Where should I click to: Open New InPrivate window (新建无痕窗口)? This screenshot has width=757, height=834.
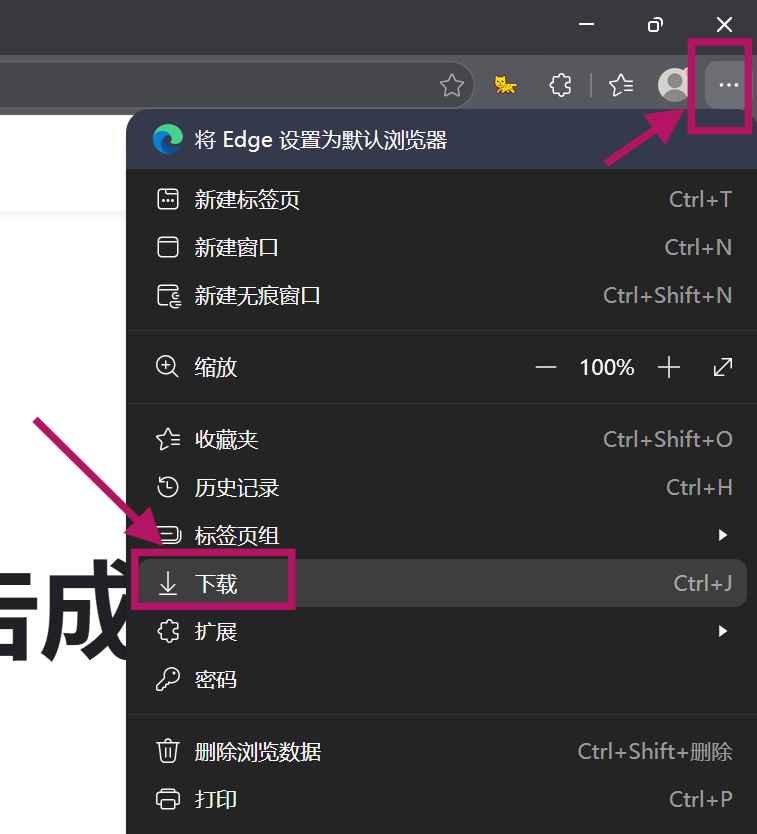(442, 296)
